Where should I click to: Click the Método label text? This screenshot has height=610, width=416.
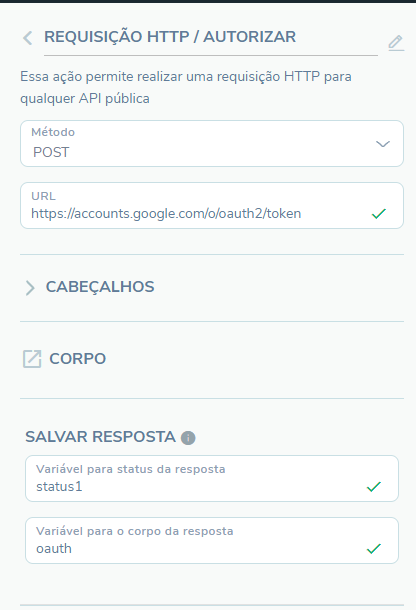(53, 132)
